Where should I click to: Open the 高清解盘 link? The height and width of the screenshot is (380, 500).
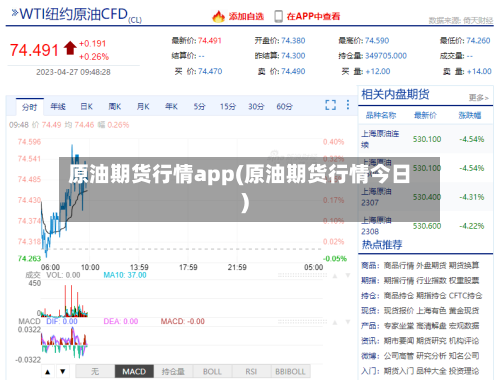click(x=431, y=326)
